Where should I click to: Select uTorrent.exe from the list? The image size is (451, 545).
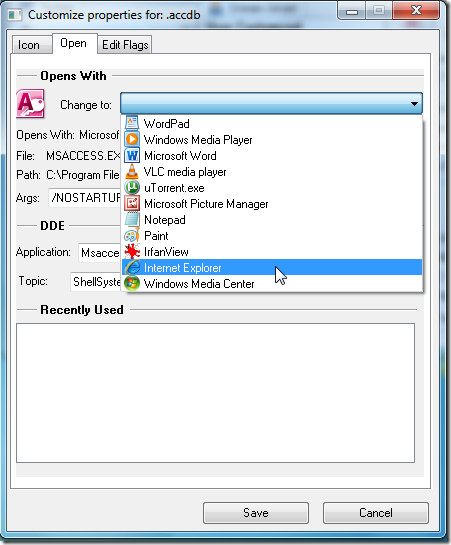click(272, 187)
